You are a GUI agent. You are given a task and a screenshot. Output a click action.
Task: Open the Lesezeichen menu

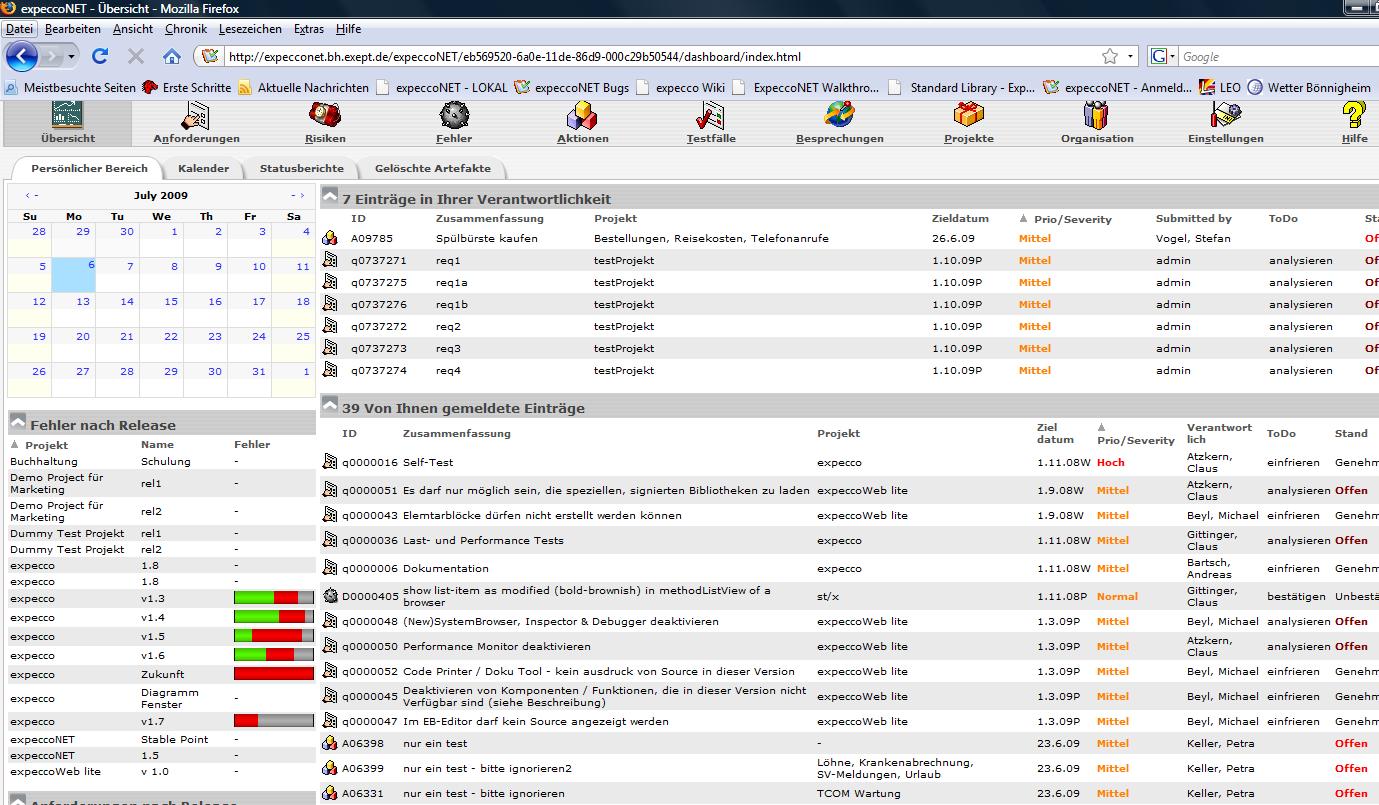(x=250, y=29)
